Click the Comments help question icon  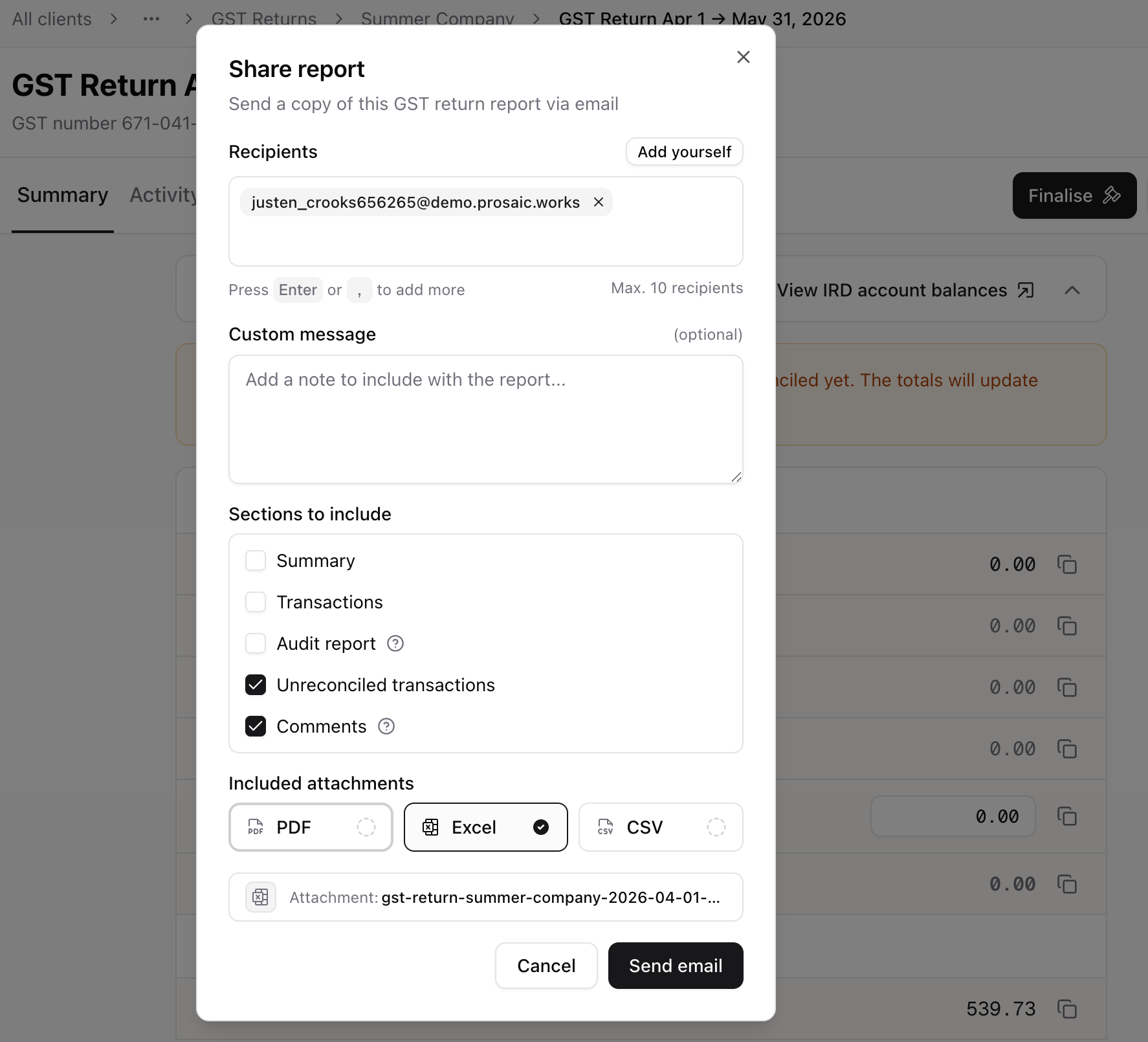[x=386, y=726]
